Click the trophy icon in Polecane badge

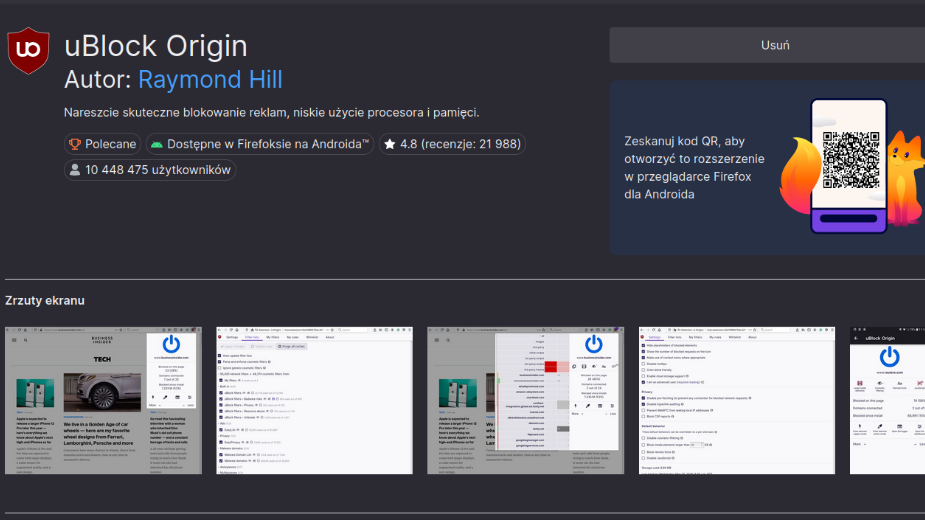(75, 144)
